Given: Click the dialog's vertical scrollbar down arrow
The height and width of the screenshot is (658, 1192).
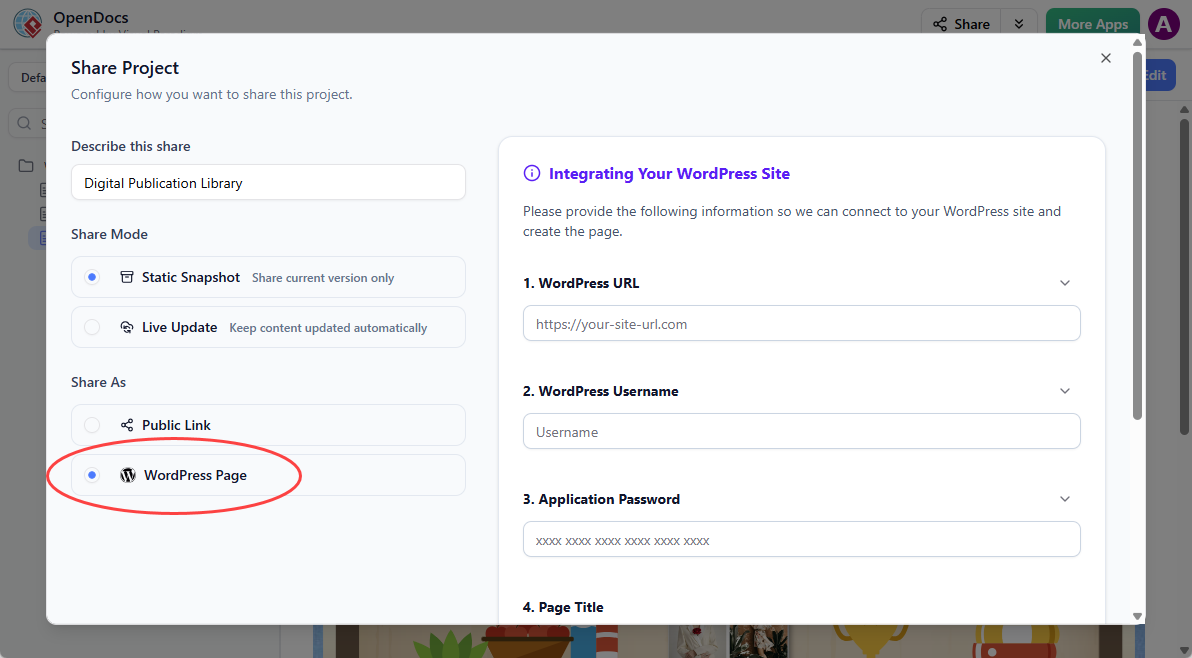Looking at the screenshot, I should (x=1137, y=616).
